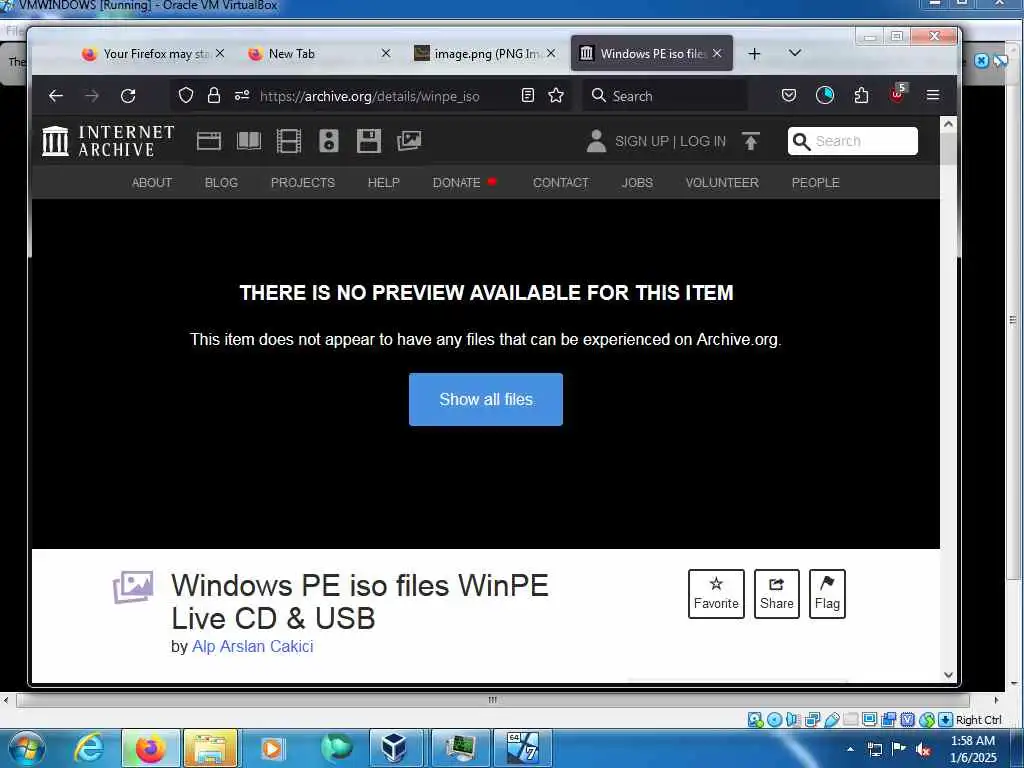Click page scrollbar down arrow
Image resolution: width=1024 pixels, height=768 pixels.
click(948, 675)
